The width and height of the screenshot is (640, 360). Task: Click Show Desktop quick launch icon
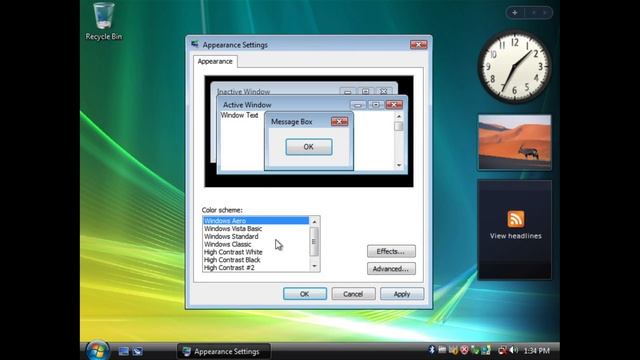click(124, 351)
